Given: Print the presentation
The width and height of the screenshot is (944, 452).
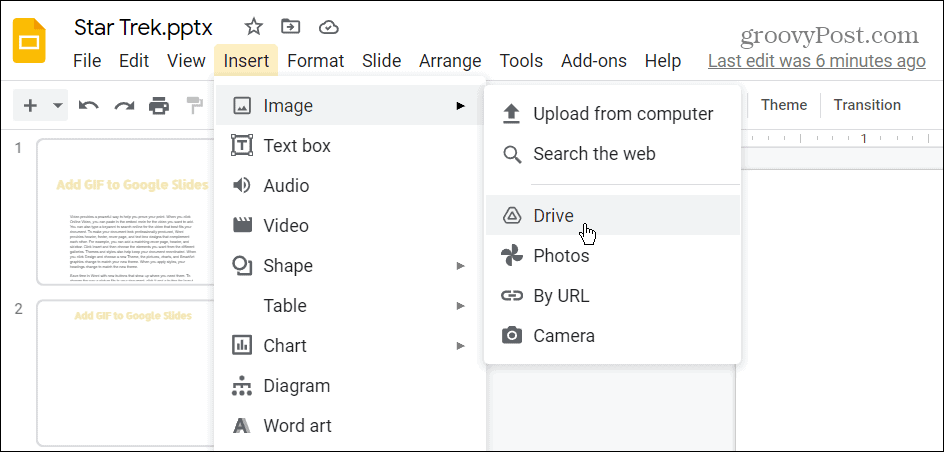Looking at the screenshot, I should click(159, 106).
